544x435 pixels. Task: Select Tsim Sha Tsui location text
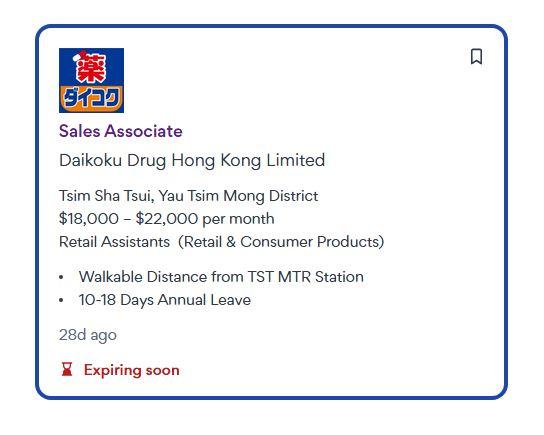(x=105, y=196)
